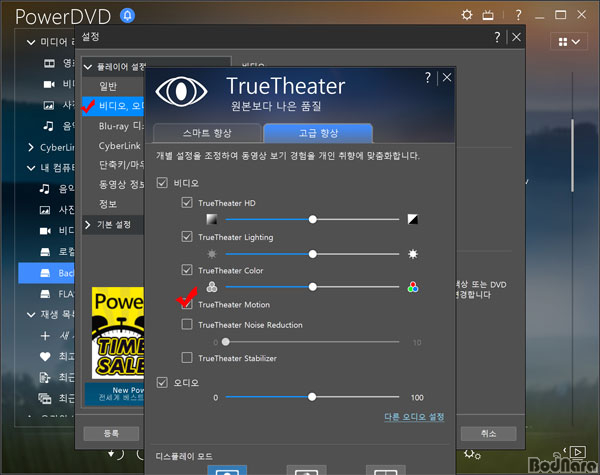
Task: Click the grid view icon at top right
Action: coord(562,42)
